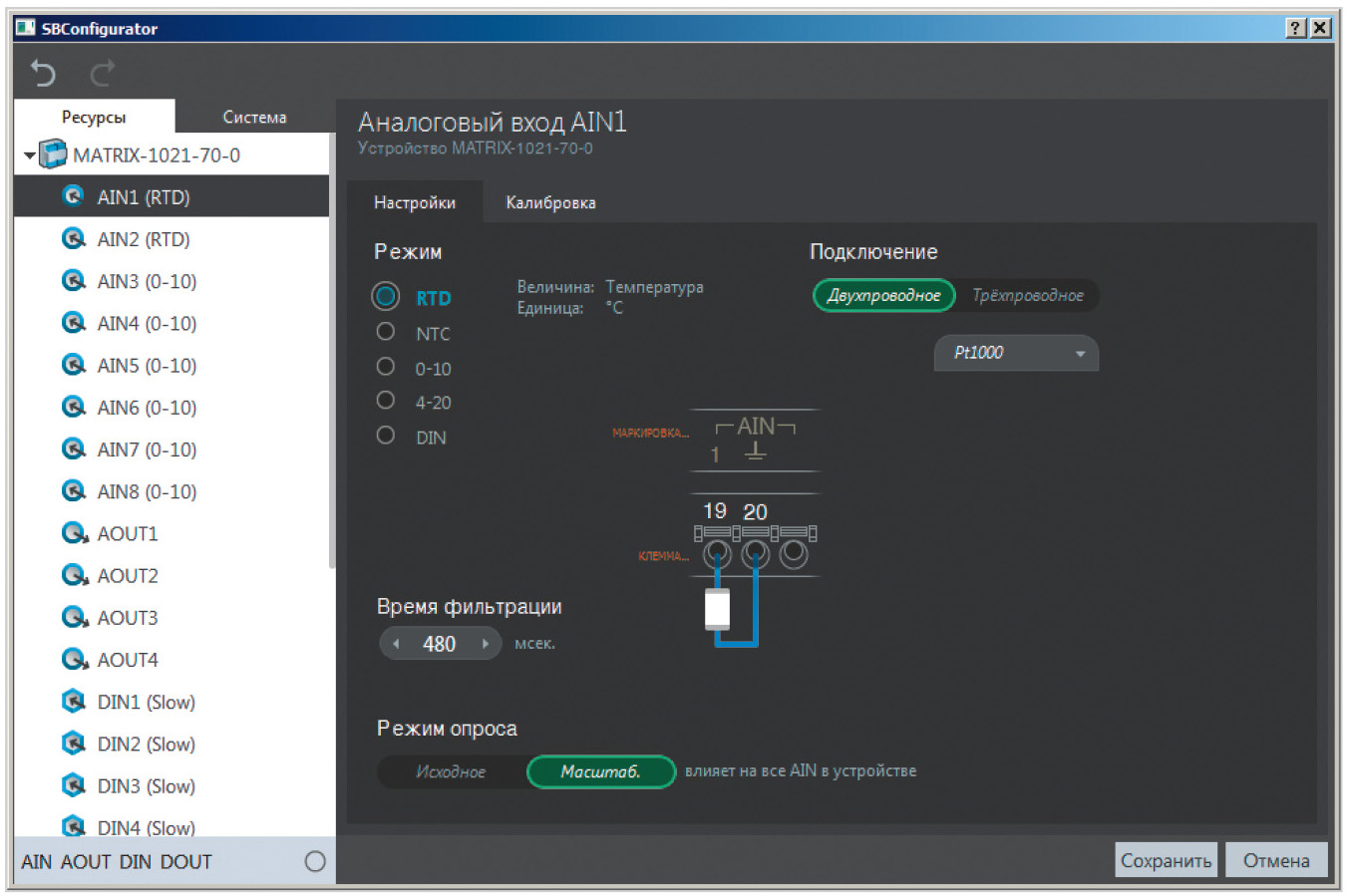Click the AIN5 (0-10) icon
Screen dimensions: 1348x896
pyautogui.click(x=74, y=365)
